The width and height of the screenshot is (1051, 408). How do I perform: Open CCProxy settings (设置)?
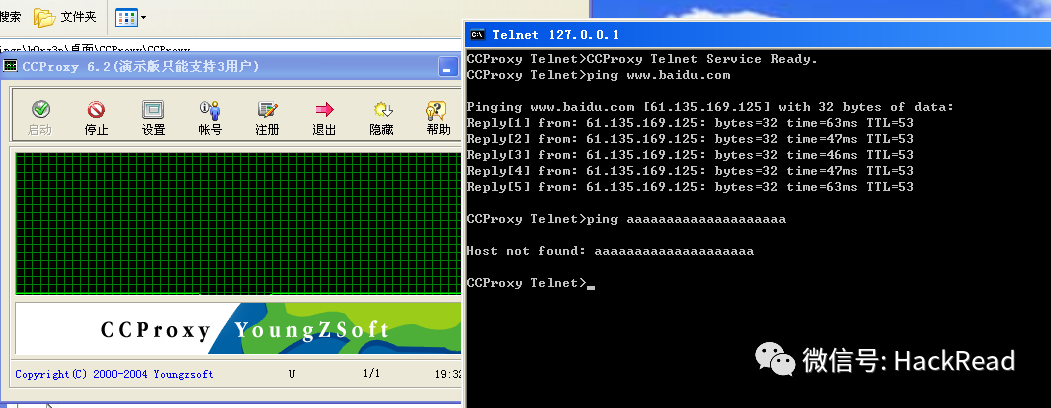tap(153, 119)
